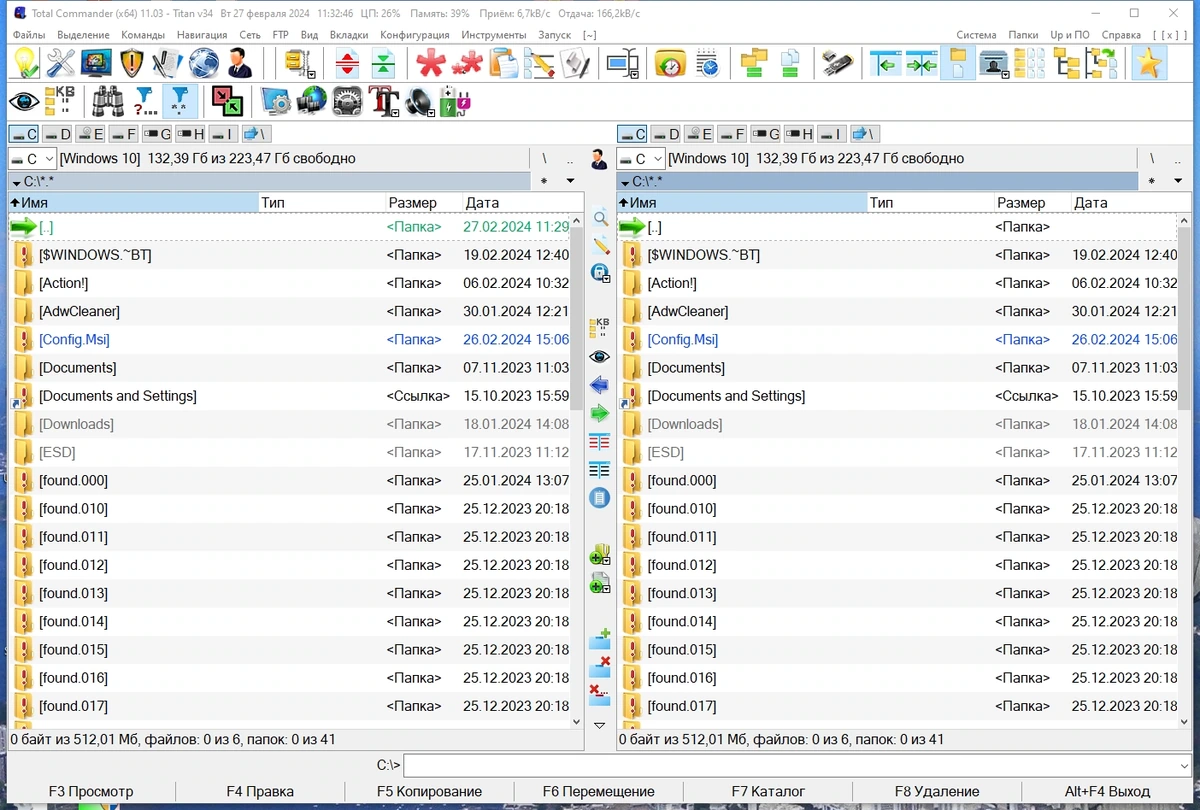This screenshot has height=810, width=1200.
Task: Click the double red asterisk icon
Action: (467, 63)
